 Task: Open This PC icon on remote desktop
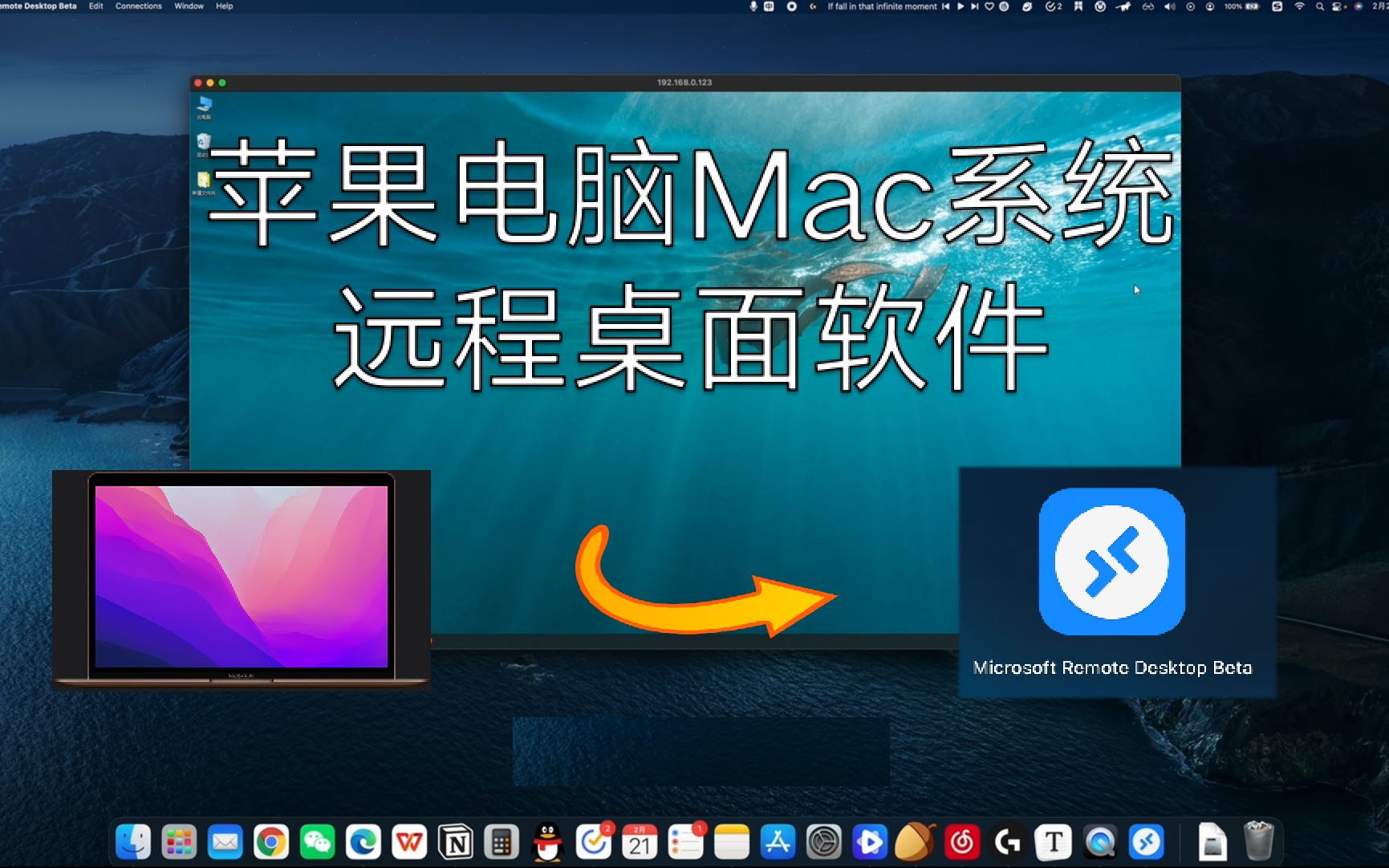(204, 107)
